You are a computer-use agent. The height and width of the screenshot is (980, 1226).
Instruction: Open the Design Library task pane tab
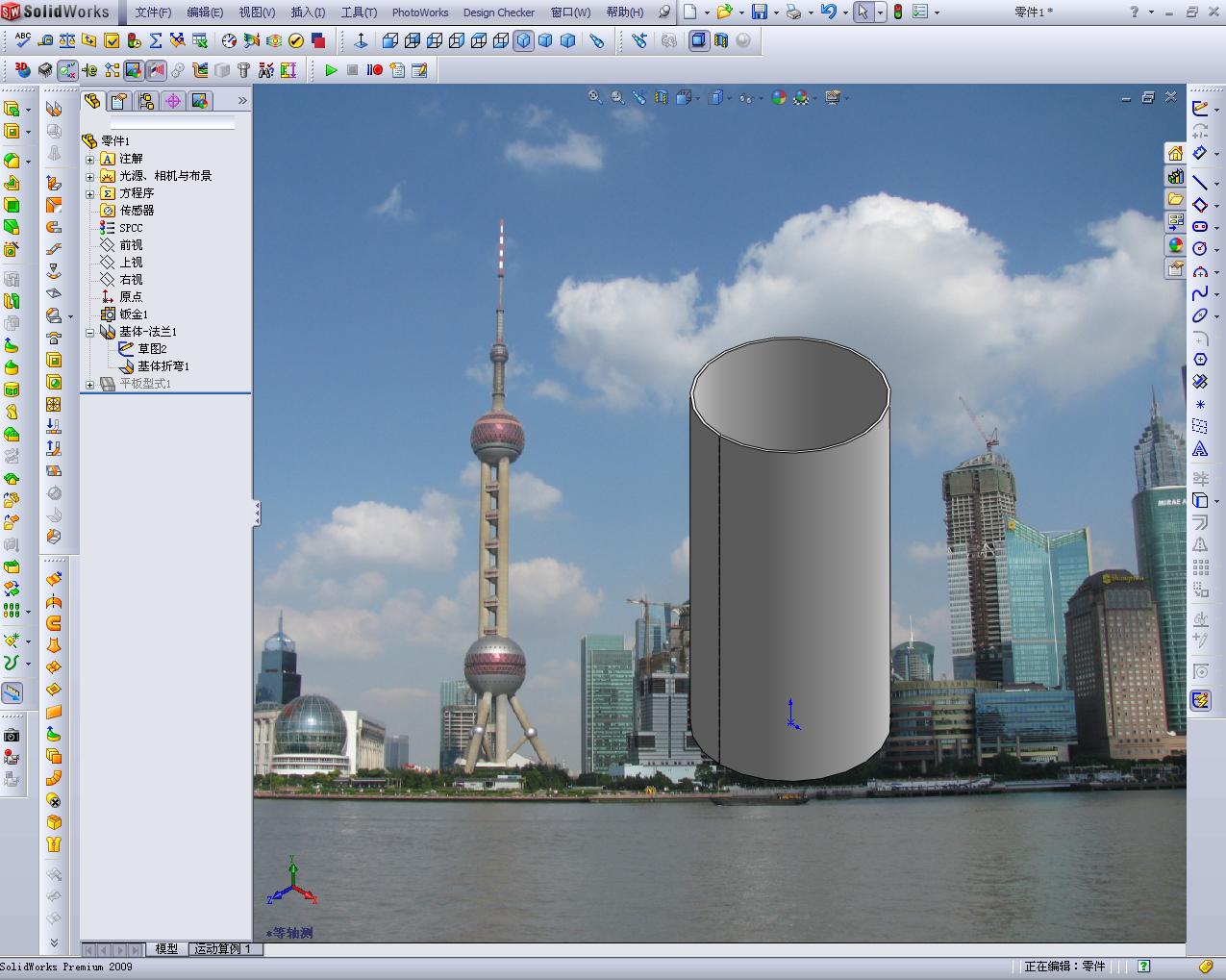click(x=1175, y=177)
